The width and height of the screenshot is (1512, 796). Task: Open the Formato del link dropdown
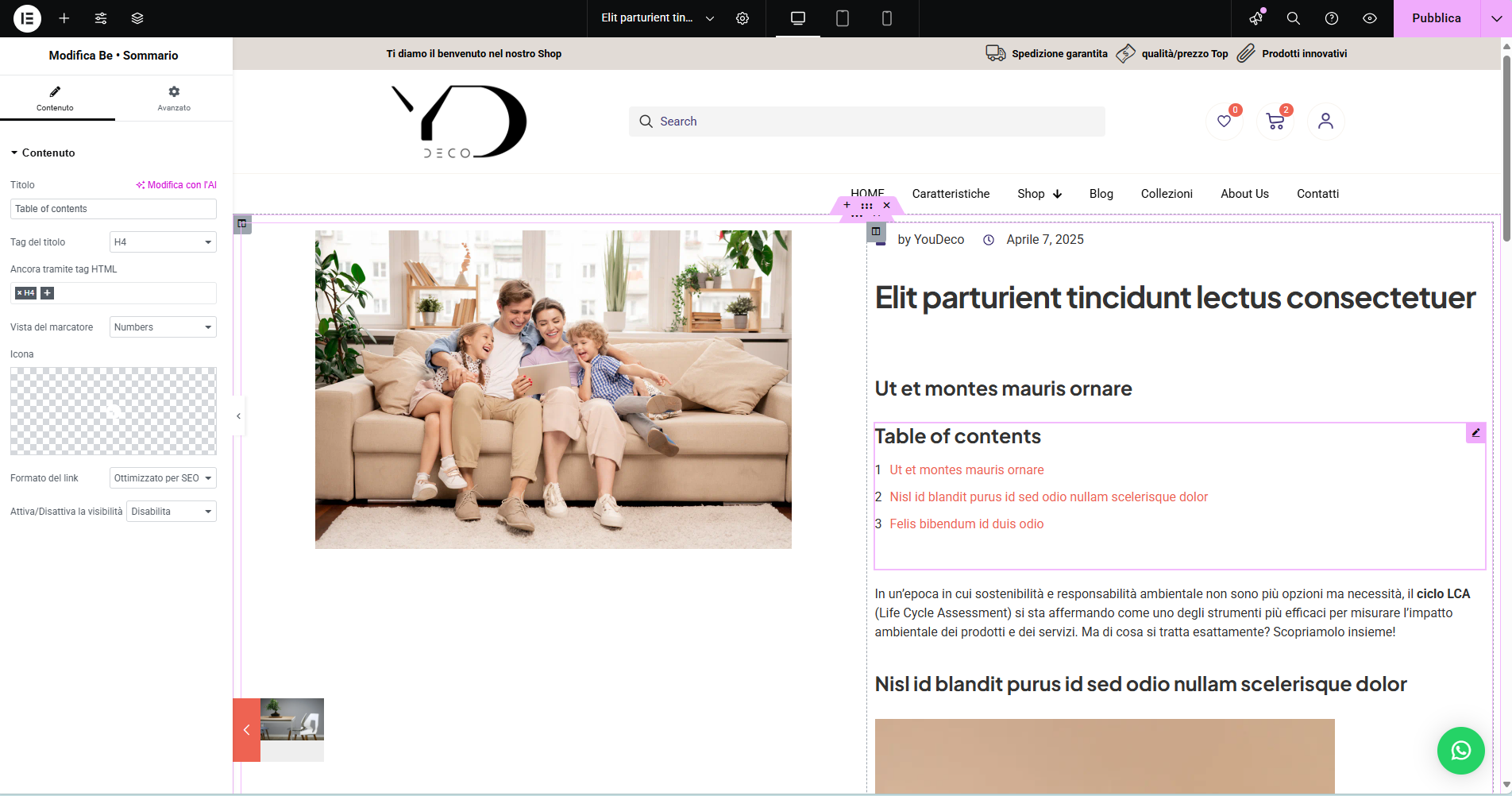click(163, 478)
